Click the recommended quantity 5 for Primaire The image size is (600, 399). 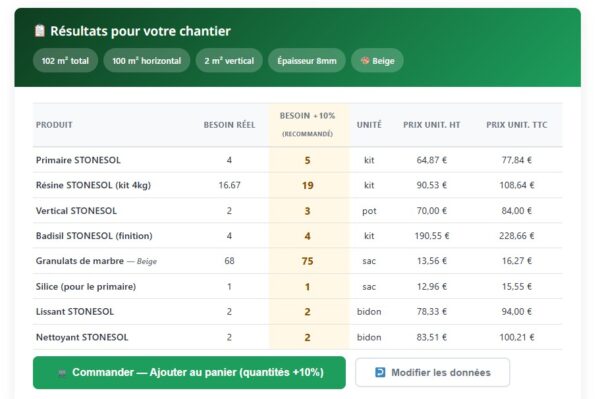pyautogui.click(x=307, y=160)
